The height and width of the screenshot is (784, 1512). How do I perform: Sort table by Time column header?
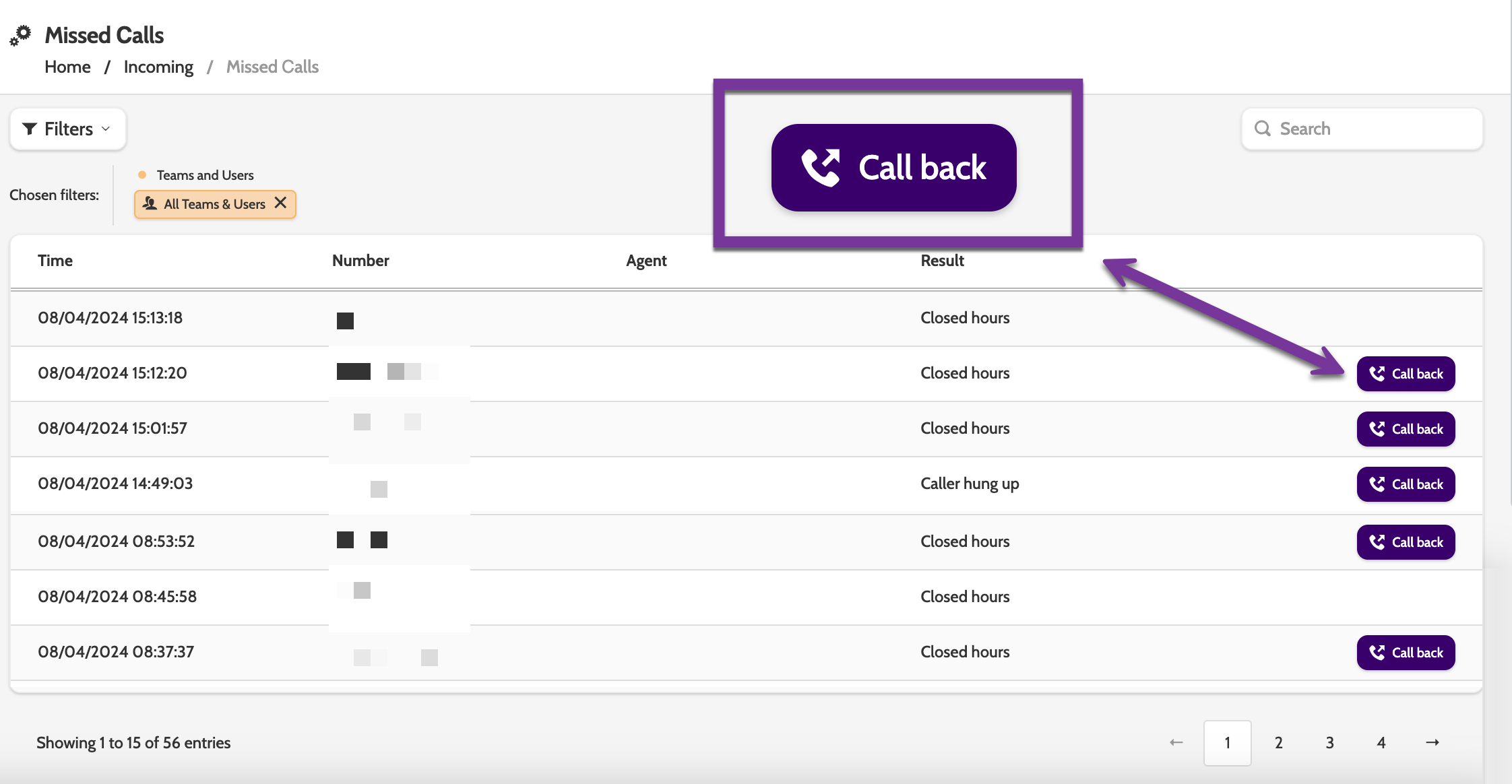click(55, 261)
